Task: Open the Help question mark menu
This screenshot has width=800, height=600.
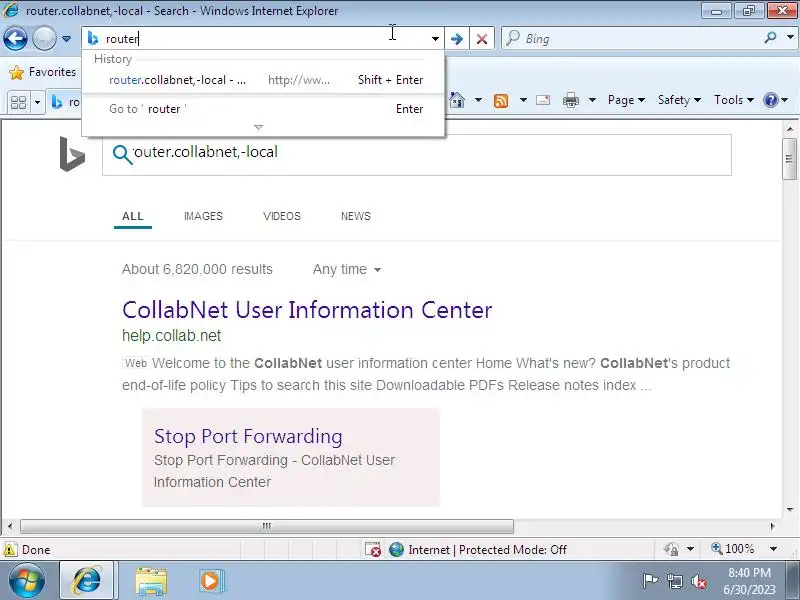Action: [x=776, y=100]
